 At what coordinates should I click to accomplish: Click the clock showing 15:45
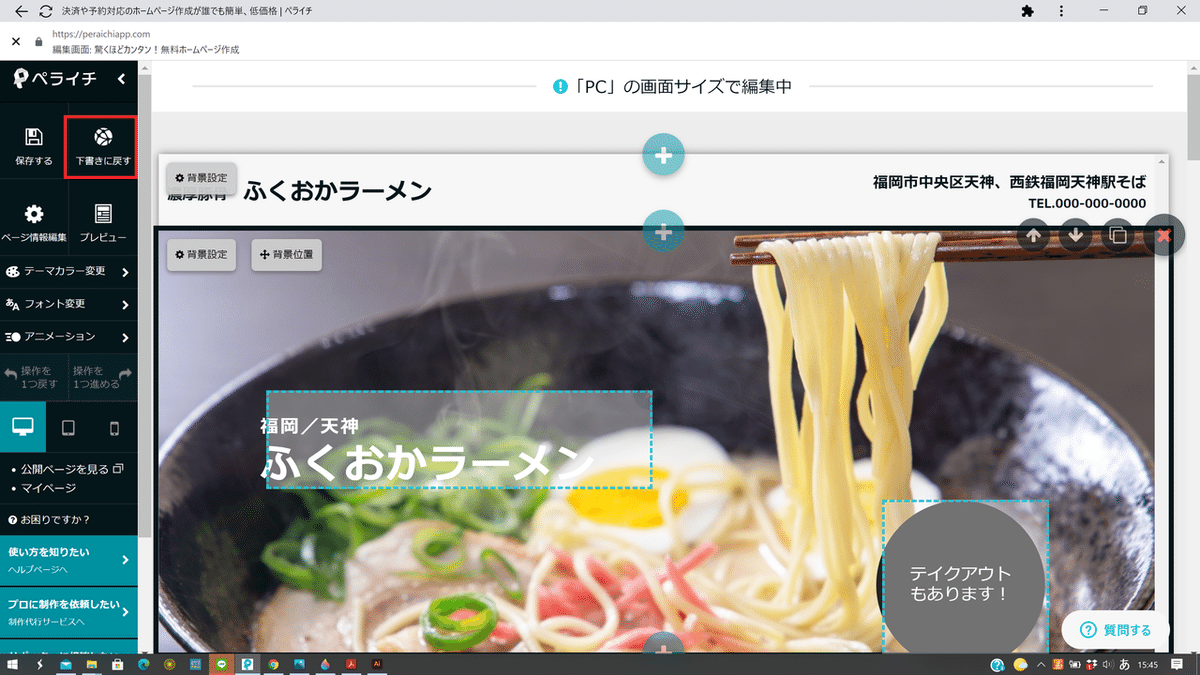[1148, 664]
